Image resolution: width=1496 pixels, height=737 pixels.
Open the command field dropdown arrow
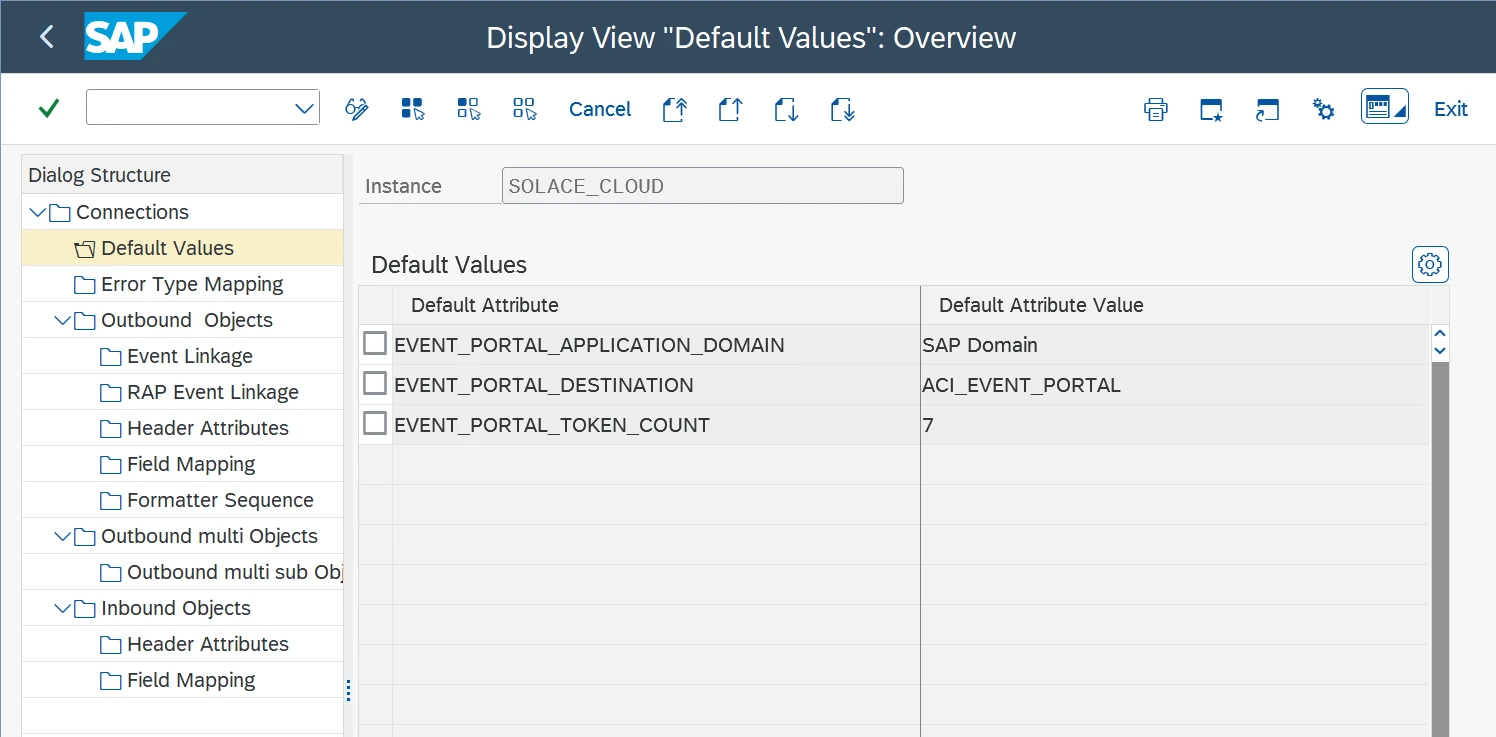pyautogui.click(x=305, y=108)
